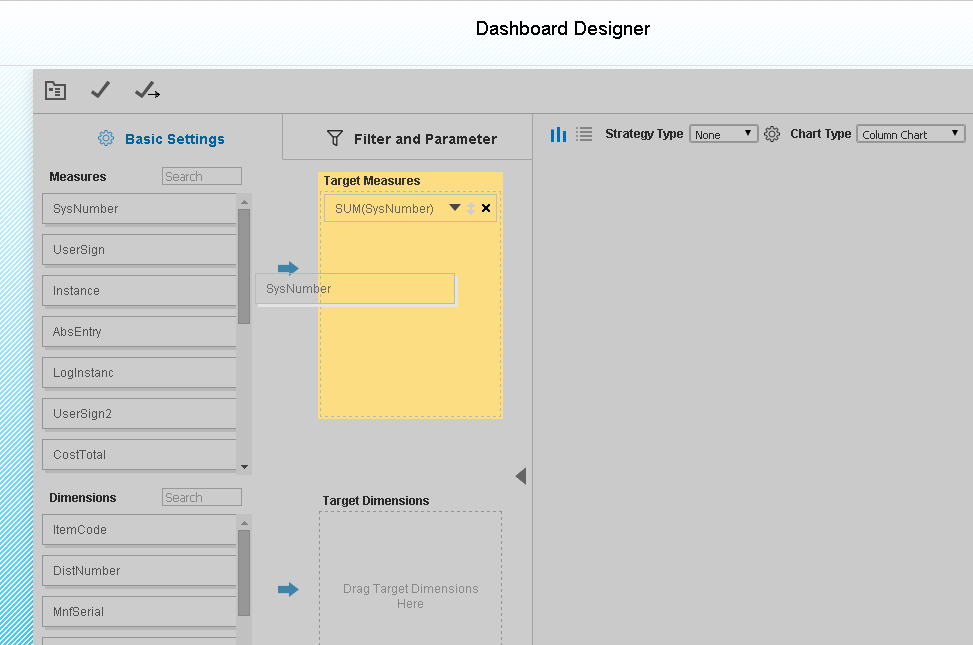Click the blue arrow beside Target Measures
The width and height of the screenshot is (973, 645).
[288, 268]
